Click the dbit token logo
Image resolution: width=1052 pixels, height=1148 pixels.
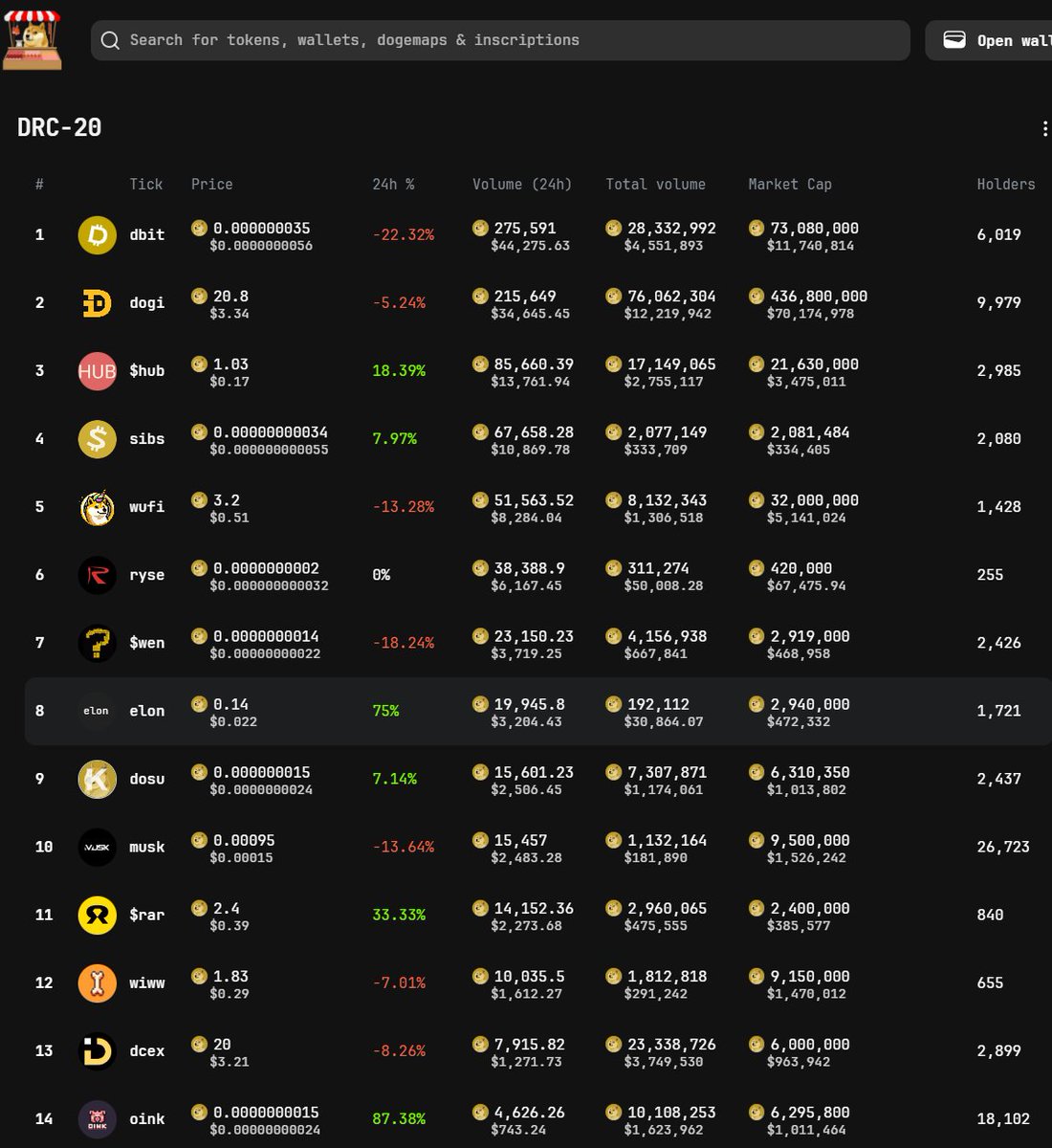click(x=97, y=235)
